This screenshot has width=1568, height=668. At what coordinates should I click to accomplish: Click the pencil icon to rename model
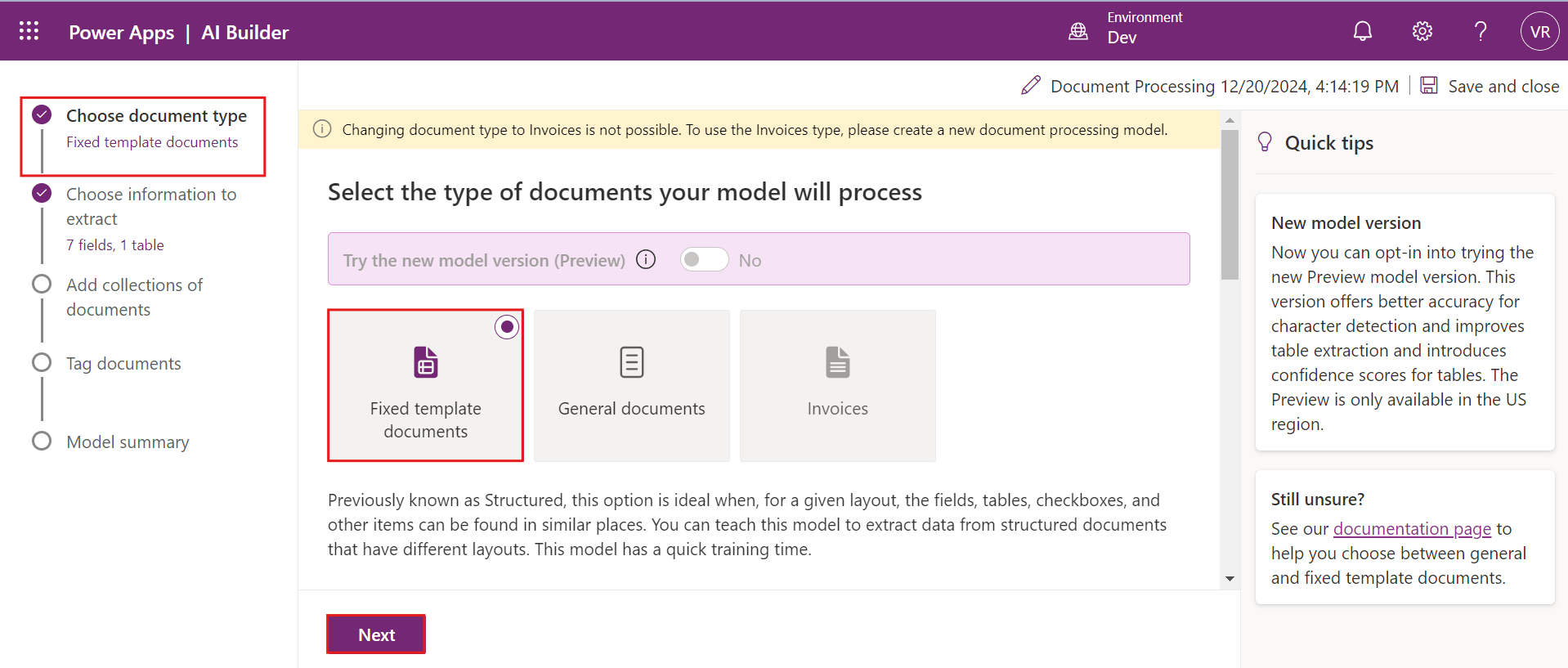pyautogui.click(x=1031, y=86)
